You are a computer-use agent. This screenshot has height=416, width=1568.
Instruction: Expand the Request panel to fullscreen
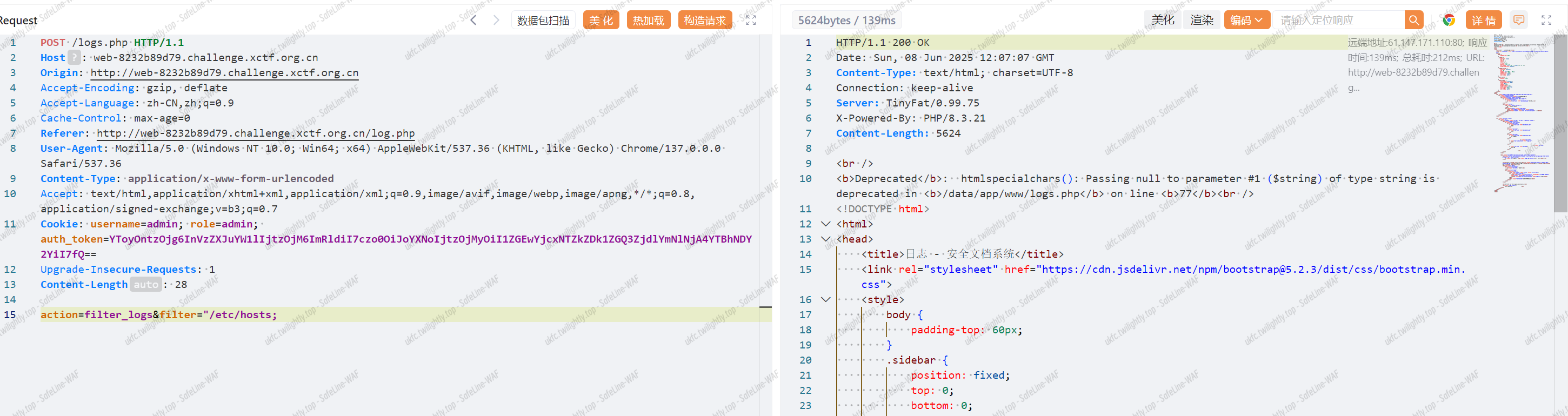tap(751, 20)
